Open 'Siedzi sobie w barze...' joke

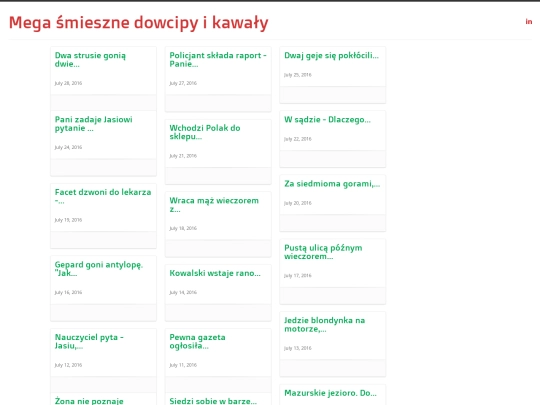coord(213,401)
